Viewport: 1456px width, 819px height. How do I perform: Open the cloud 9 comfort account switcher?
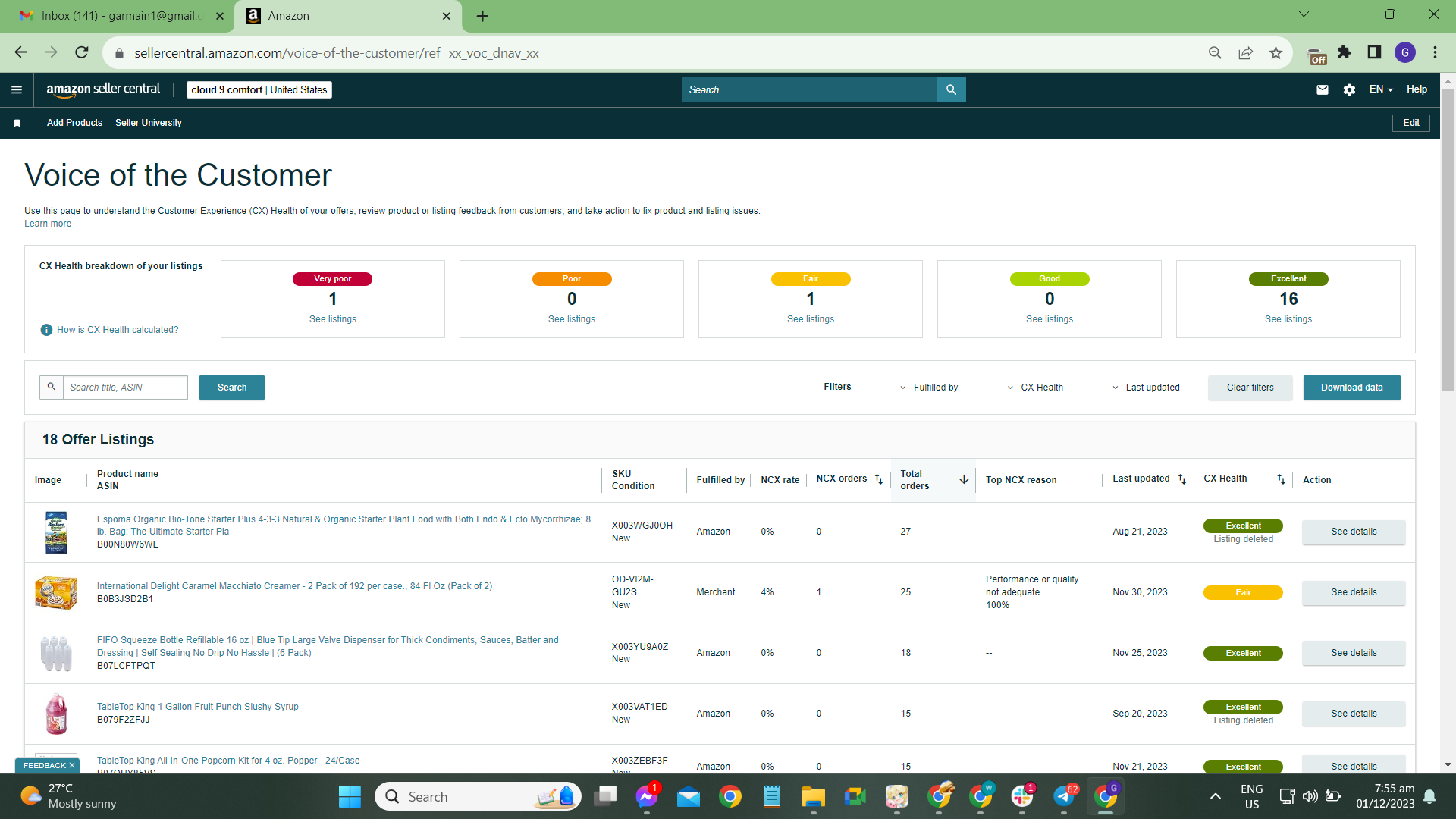point(259,89)
